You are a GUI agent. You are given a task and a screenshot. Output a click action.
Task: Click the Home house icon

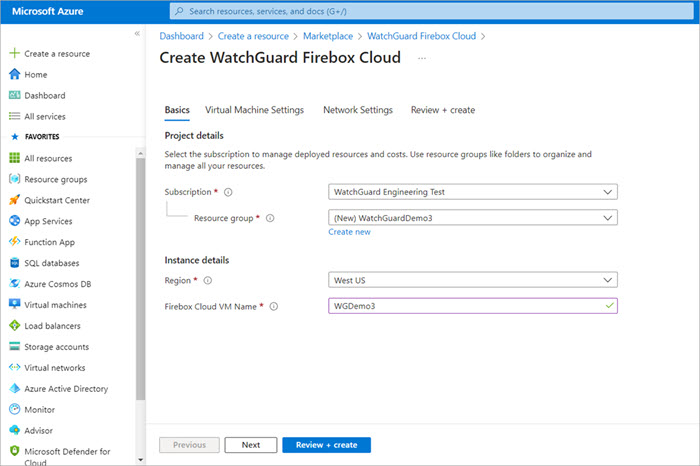14,74
